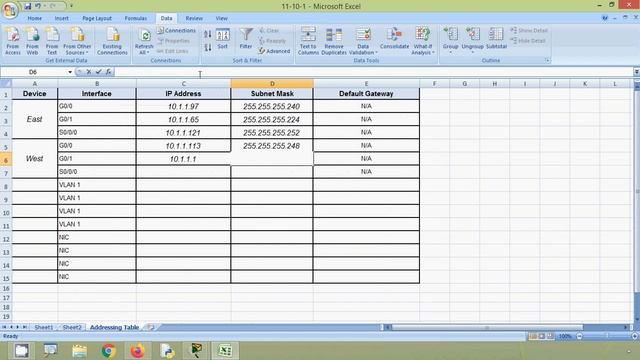Viewport: 640px width, 360px height.
Task: Ungroup the selected rows
Action: (473, 40)
